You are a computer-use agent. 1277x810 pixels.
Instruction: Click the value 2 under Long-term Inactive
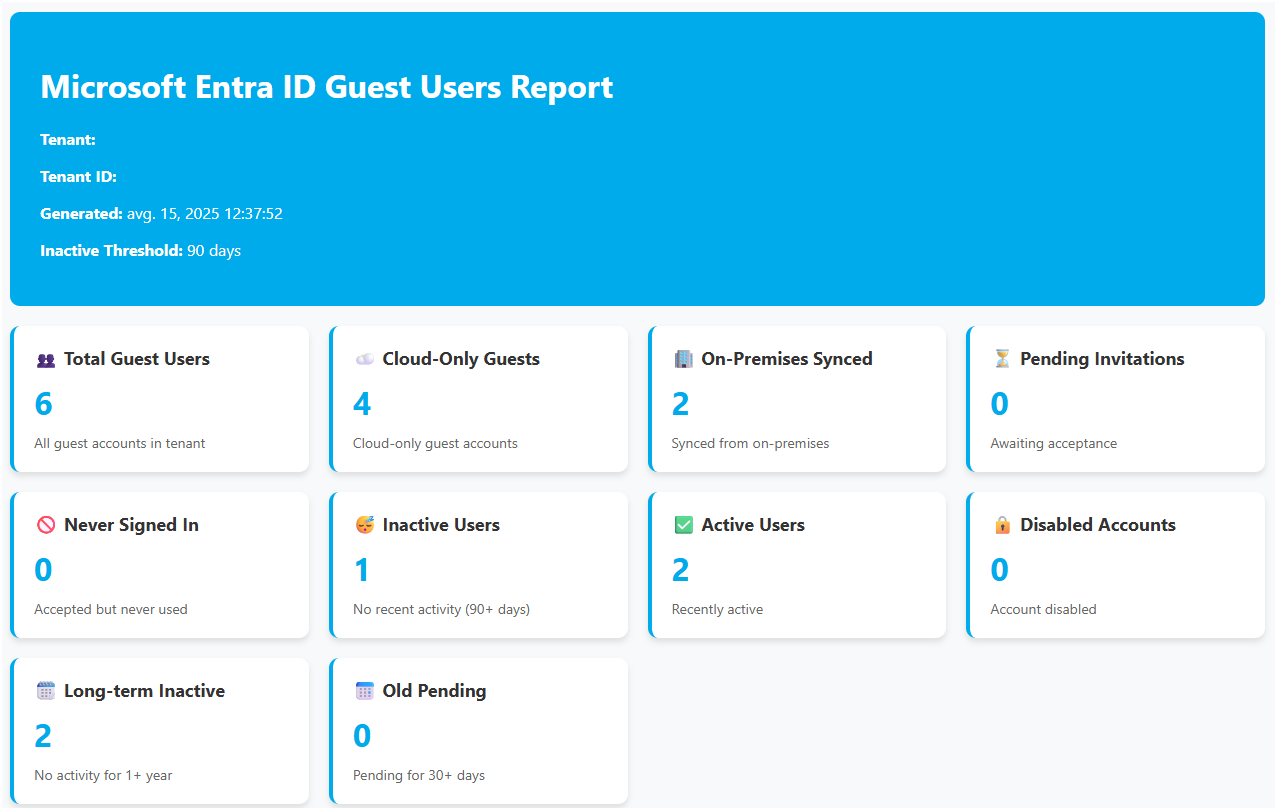tap(43, 736)
